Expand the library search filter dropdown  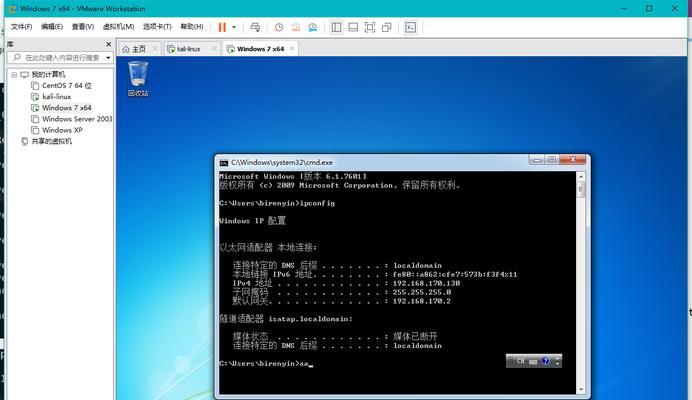pos(109,58)
